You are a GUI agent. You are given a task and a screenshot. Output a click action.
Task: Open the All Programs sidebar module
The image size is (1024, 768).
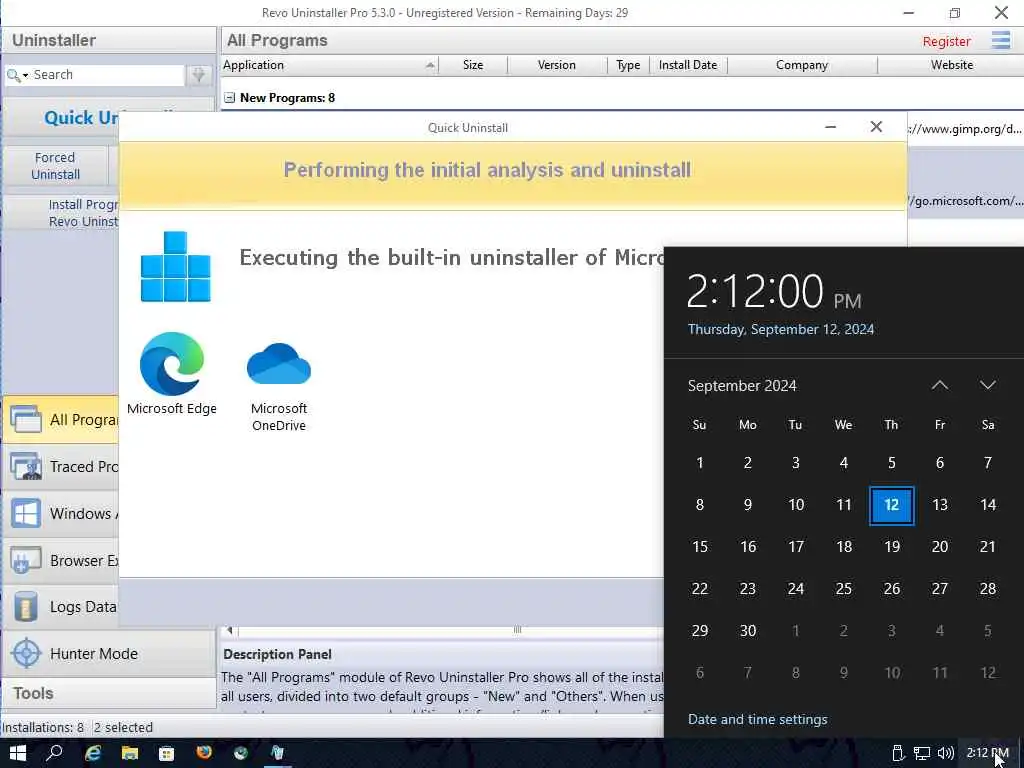pos(61,419)
